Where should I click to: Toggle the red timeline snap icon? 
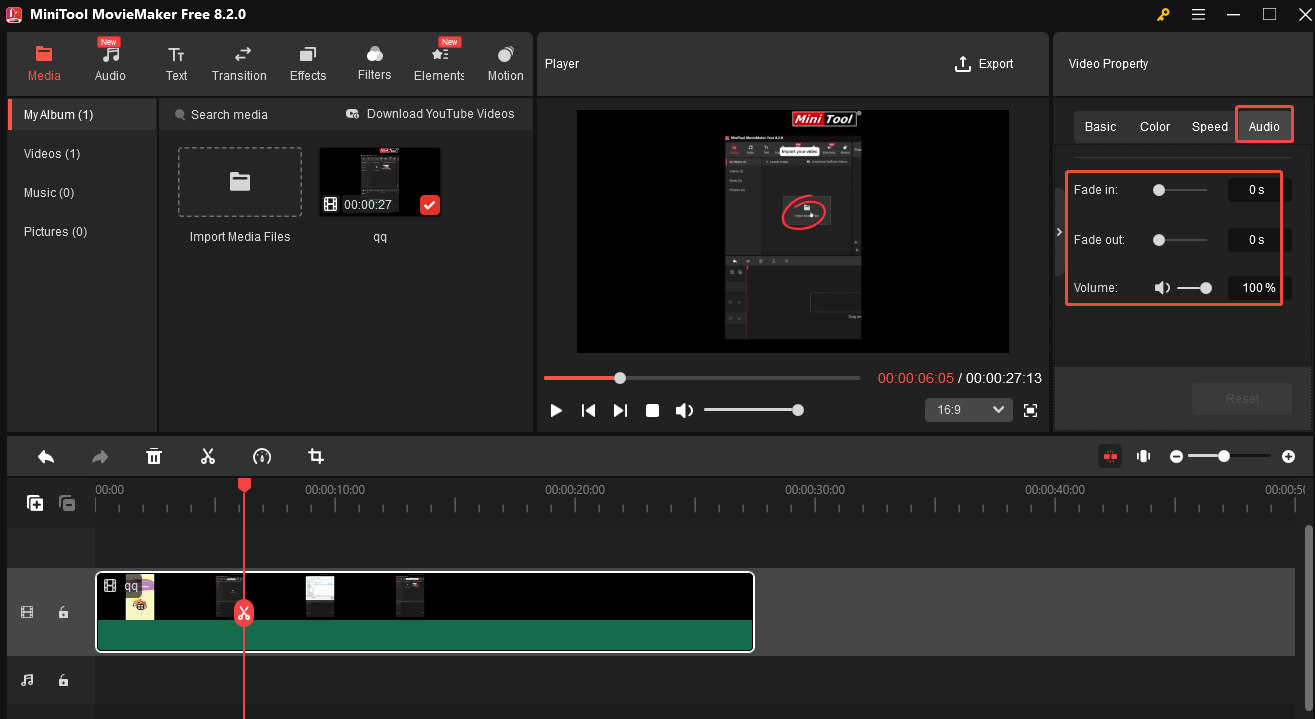[1110, 456]
